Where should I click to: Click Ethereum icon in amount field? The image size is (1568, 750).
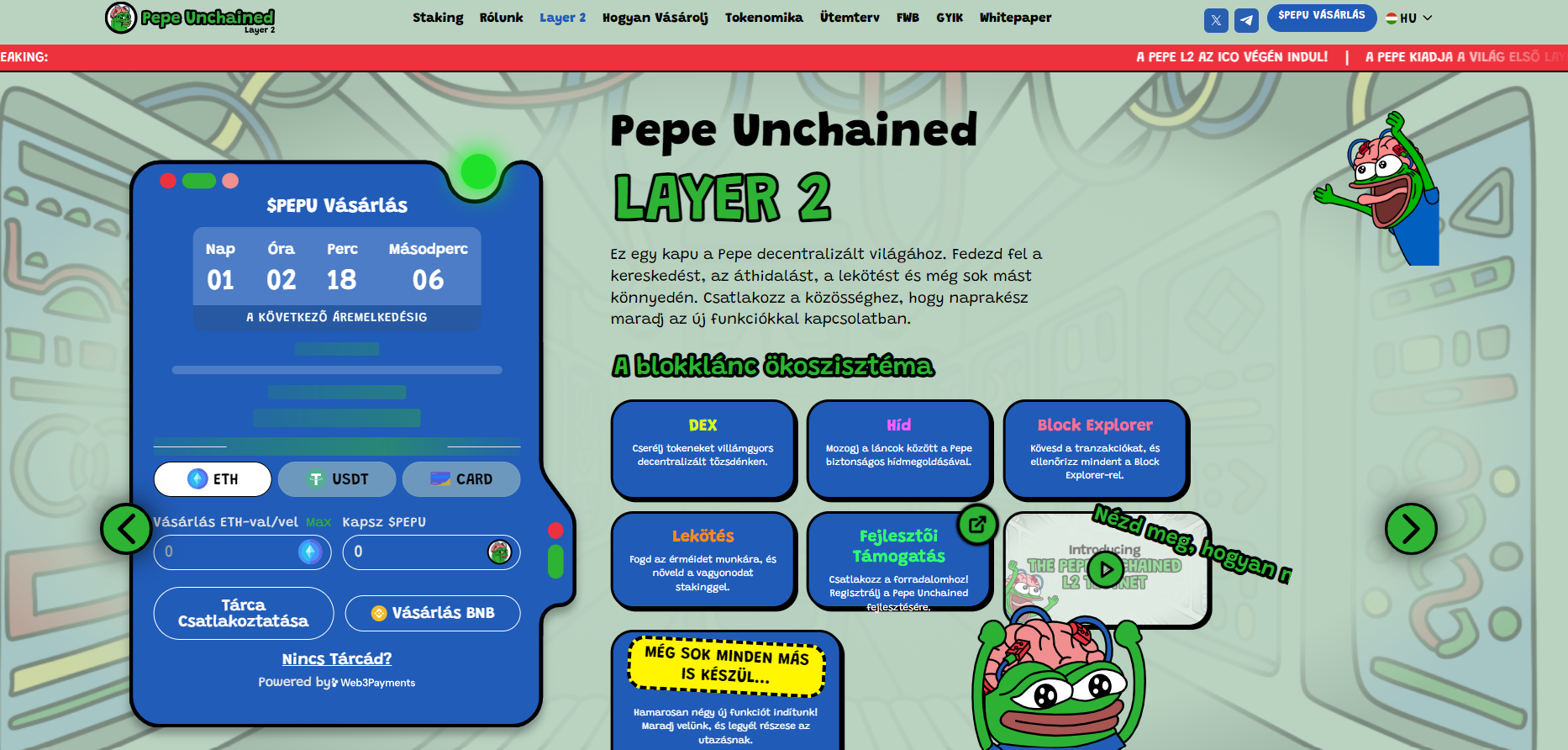(310, 552)
